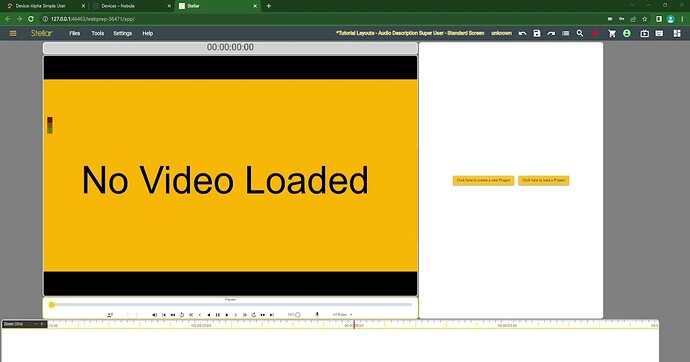Open the Stellar hamburger menu
The image size is (690, 362).
[x=13, y=33]
